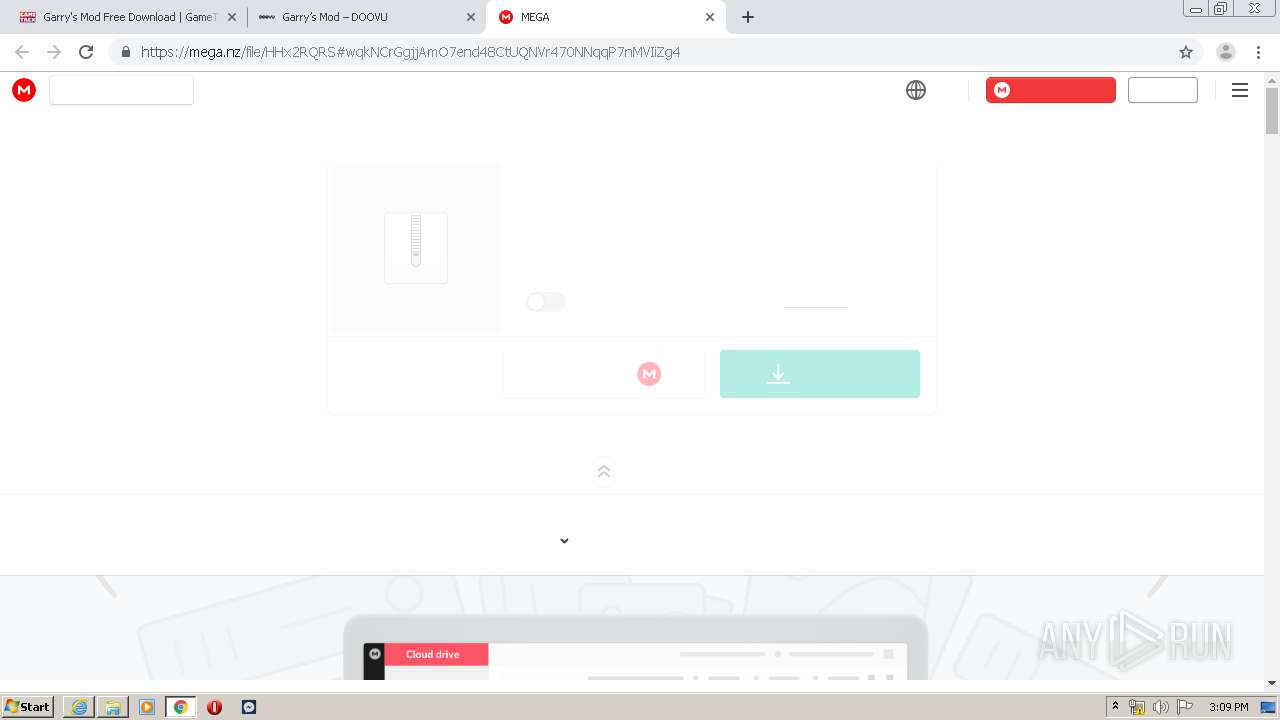Open Chrome three-dot menu
Image resolution: width=1280 pixels, height=720 pixels.
[1258, 52]
